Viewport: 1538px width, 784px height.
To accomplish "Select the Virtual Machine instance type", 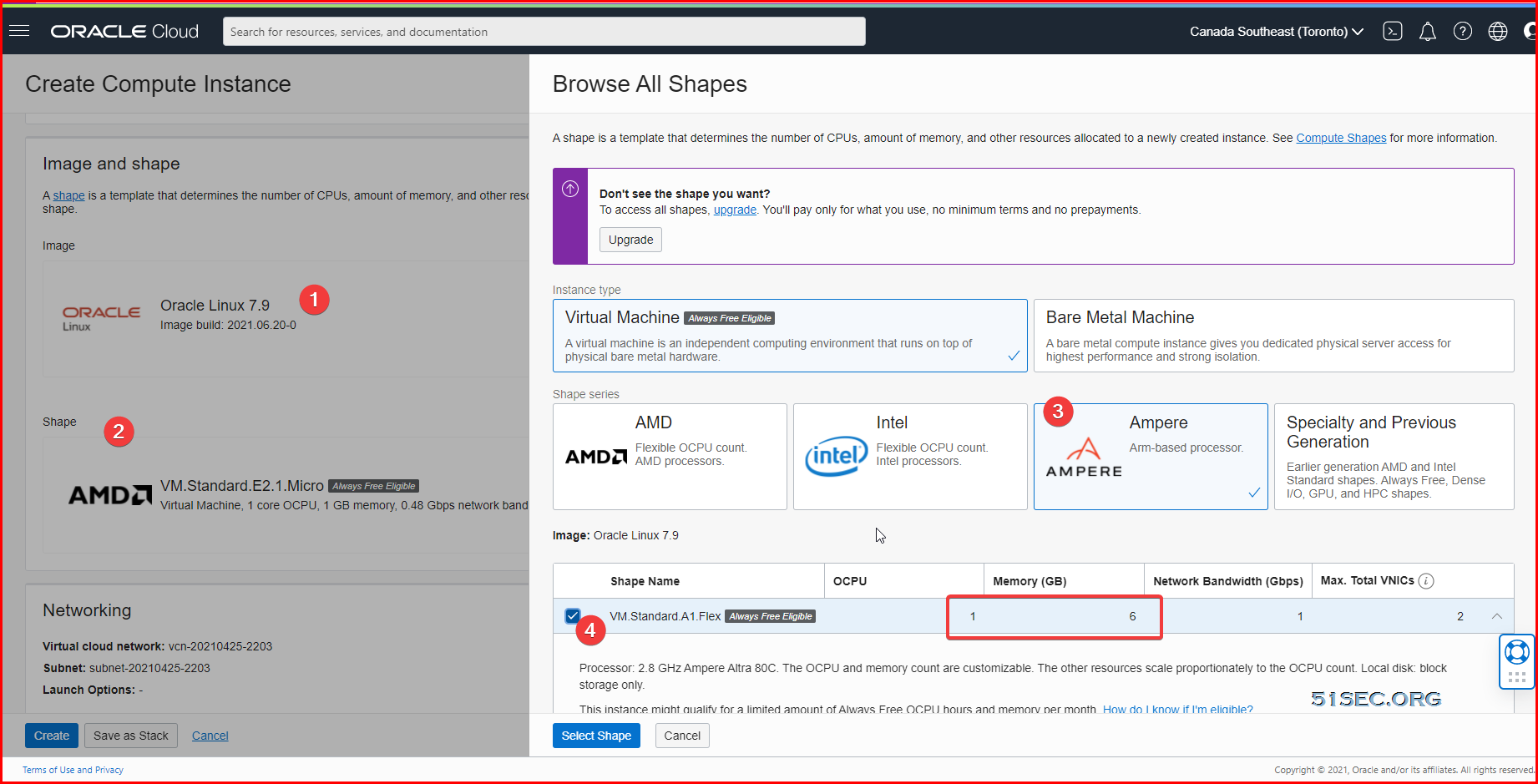I will click(790, 336).
